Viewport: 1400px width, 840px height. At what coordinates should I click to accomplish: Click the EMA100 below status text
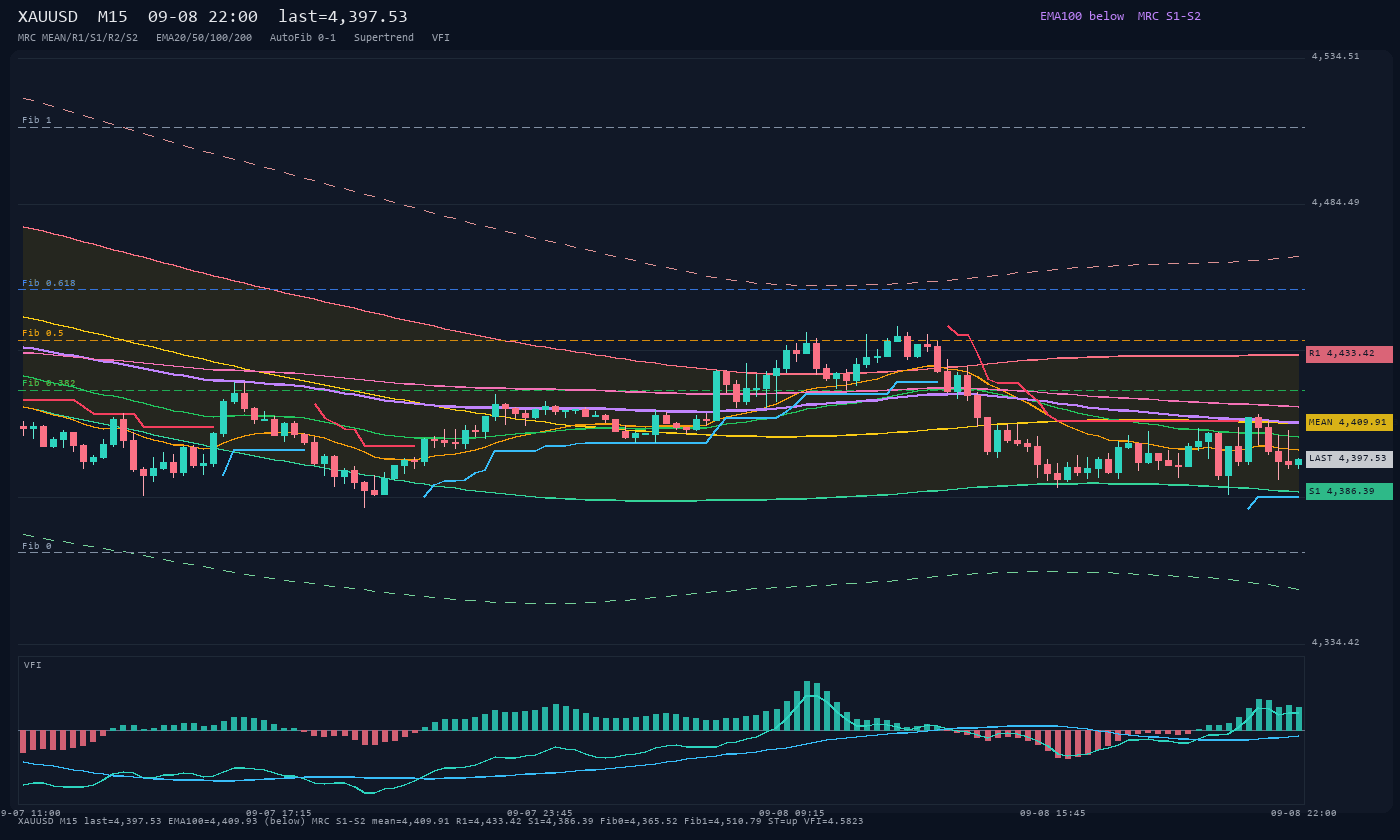[x=1082, y=16]
